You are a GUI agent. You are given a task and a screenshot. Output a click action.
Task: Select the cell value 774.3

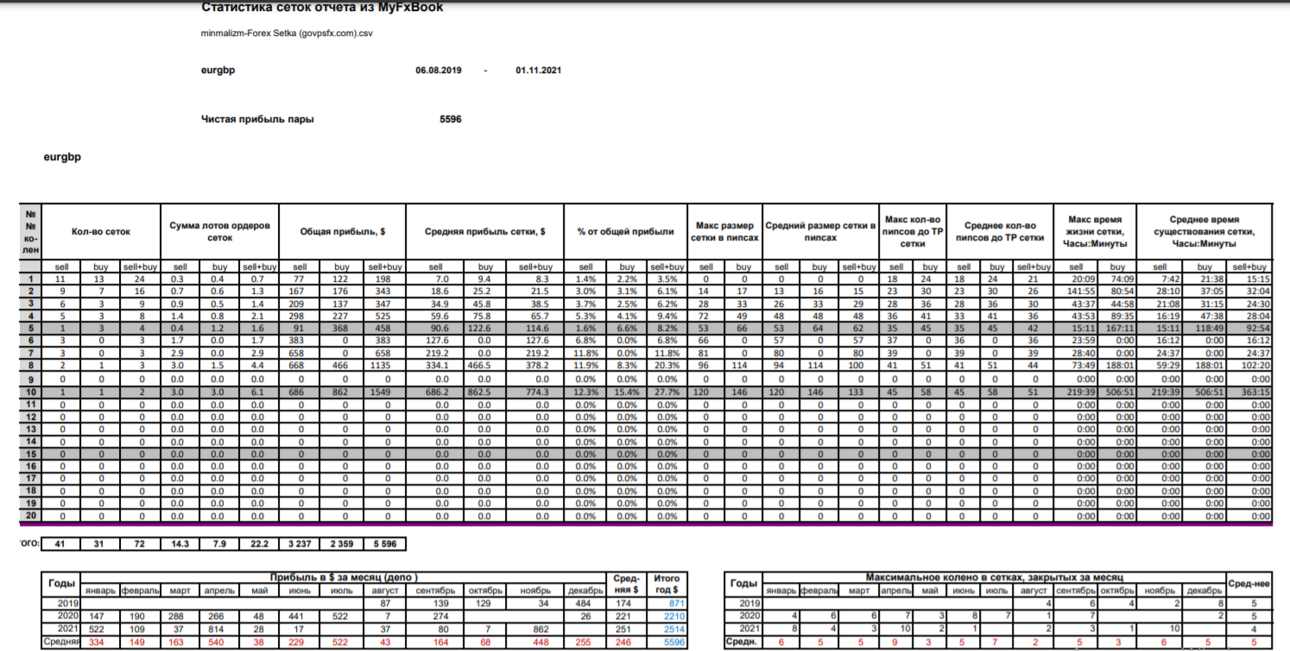point(536,394)
